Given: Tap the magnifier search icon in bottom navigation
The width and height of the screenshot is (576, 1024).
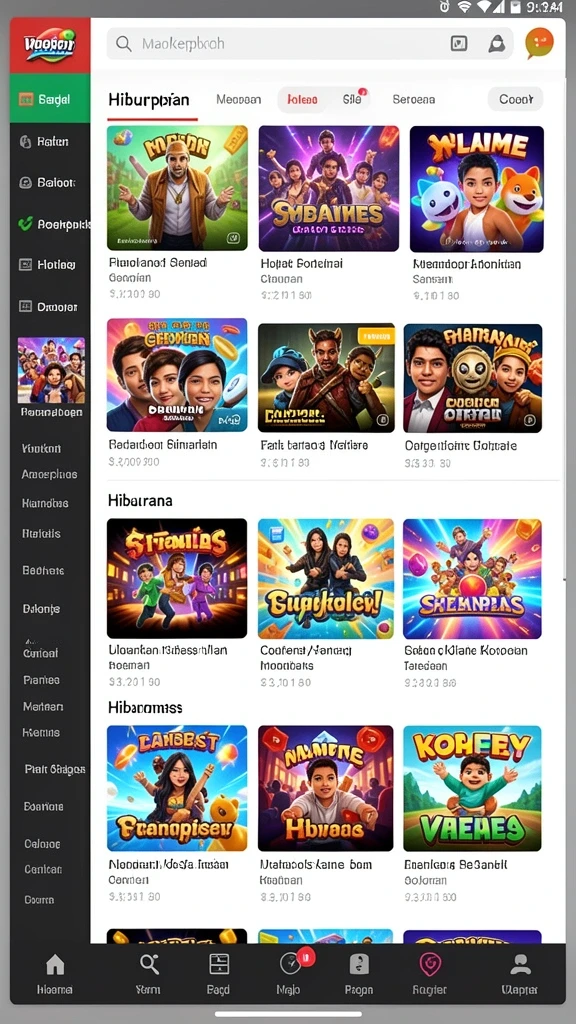Looking at the screenshot, I should [x=149, y=973].
